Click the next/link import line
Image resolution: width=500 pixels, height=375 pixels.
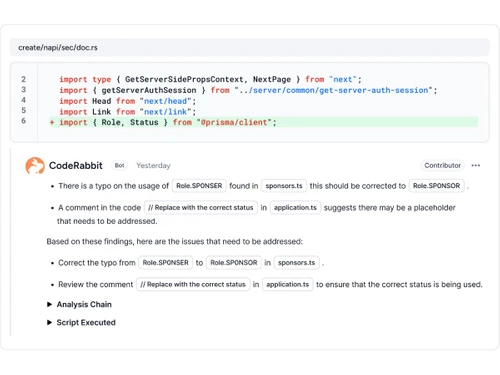tap(128, 112)
